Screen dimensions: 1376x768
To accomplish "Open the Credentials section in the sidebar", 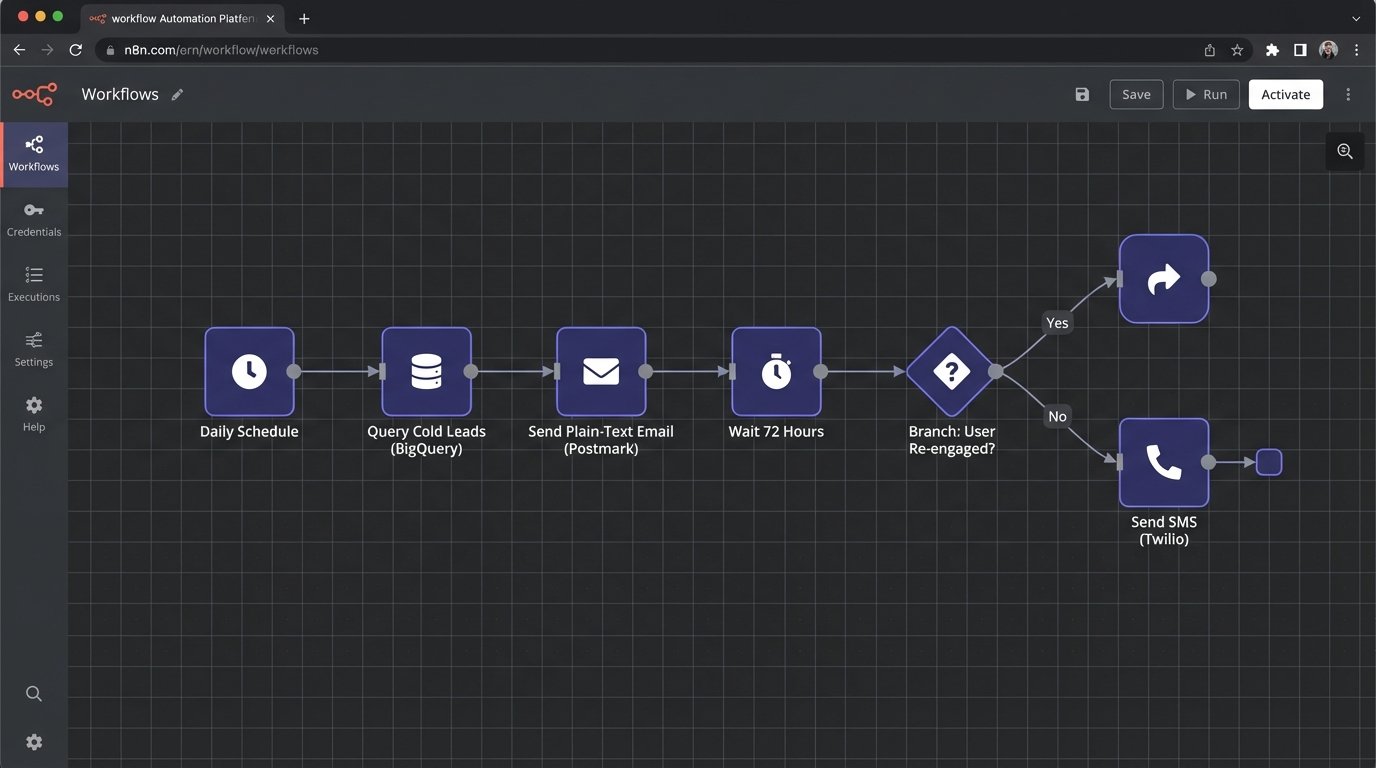I will click(x=33, y=218).
